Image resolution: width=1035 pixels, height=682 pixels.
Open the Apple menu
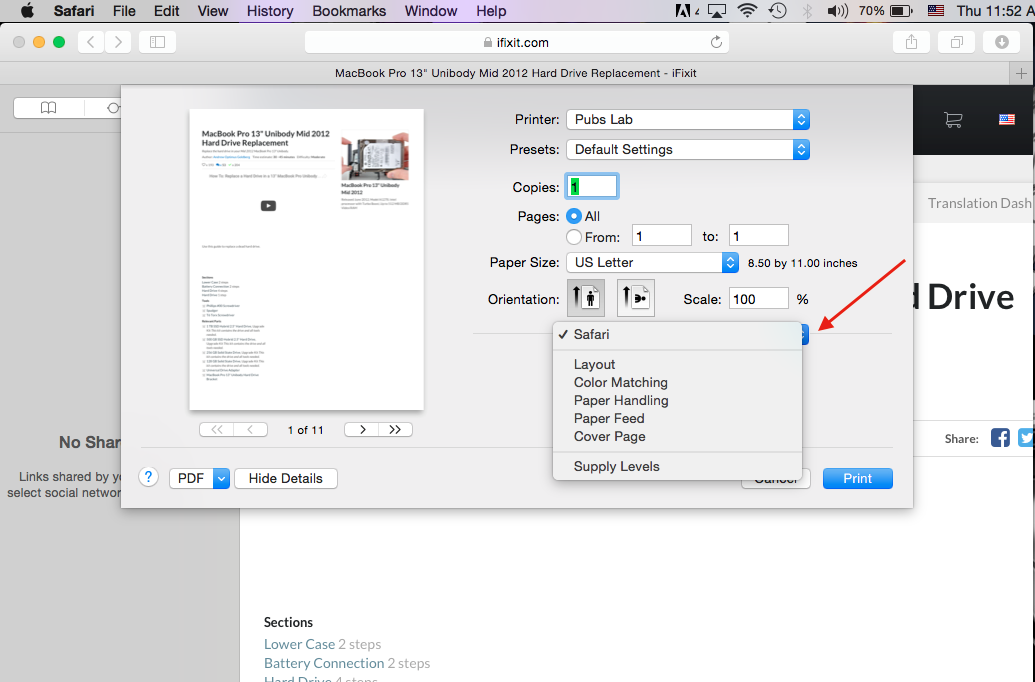[27, 11]
